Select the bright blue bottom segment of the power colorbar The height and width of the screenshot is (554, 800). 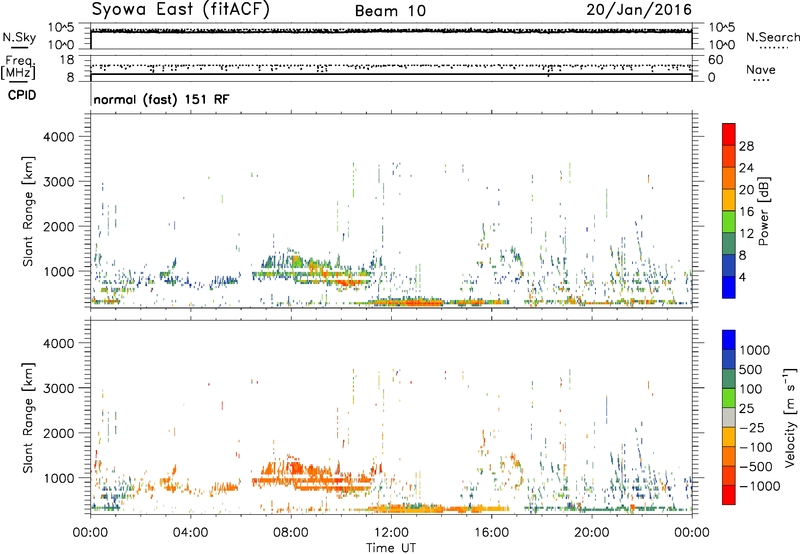(x=729, y=287)
